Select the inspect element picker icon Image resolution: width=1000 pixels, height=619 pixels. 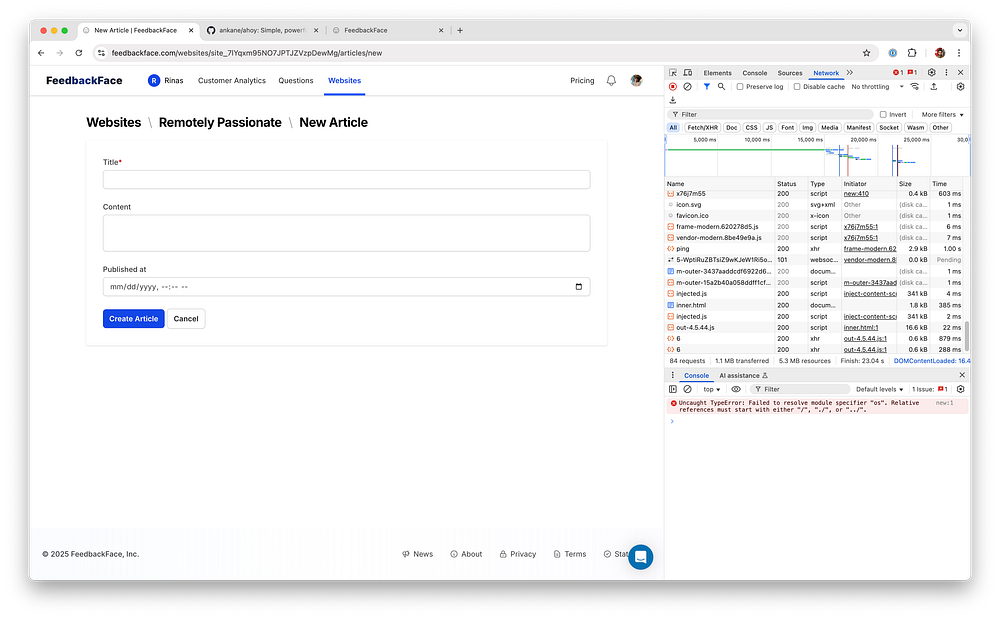[673, 73]
